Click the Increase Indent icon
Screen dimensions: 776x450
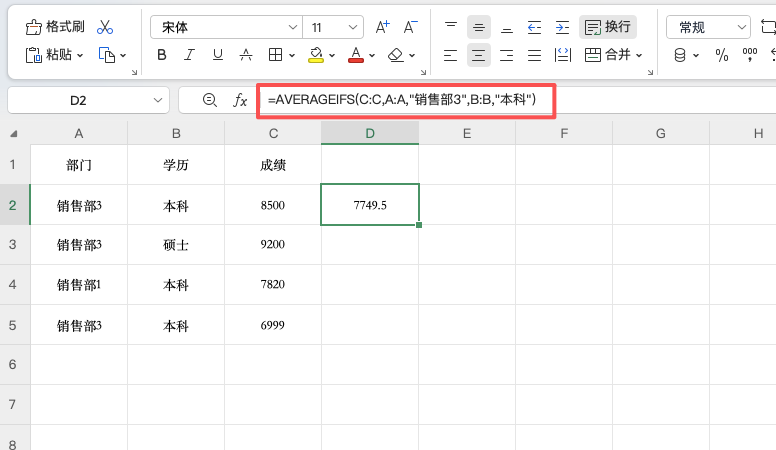point(563,27)
